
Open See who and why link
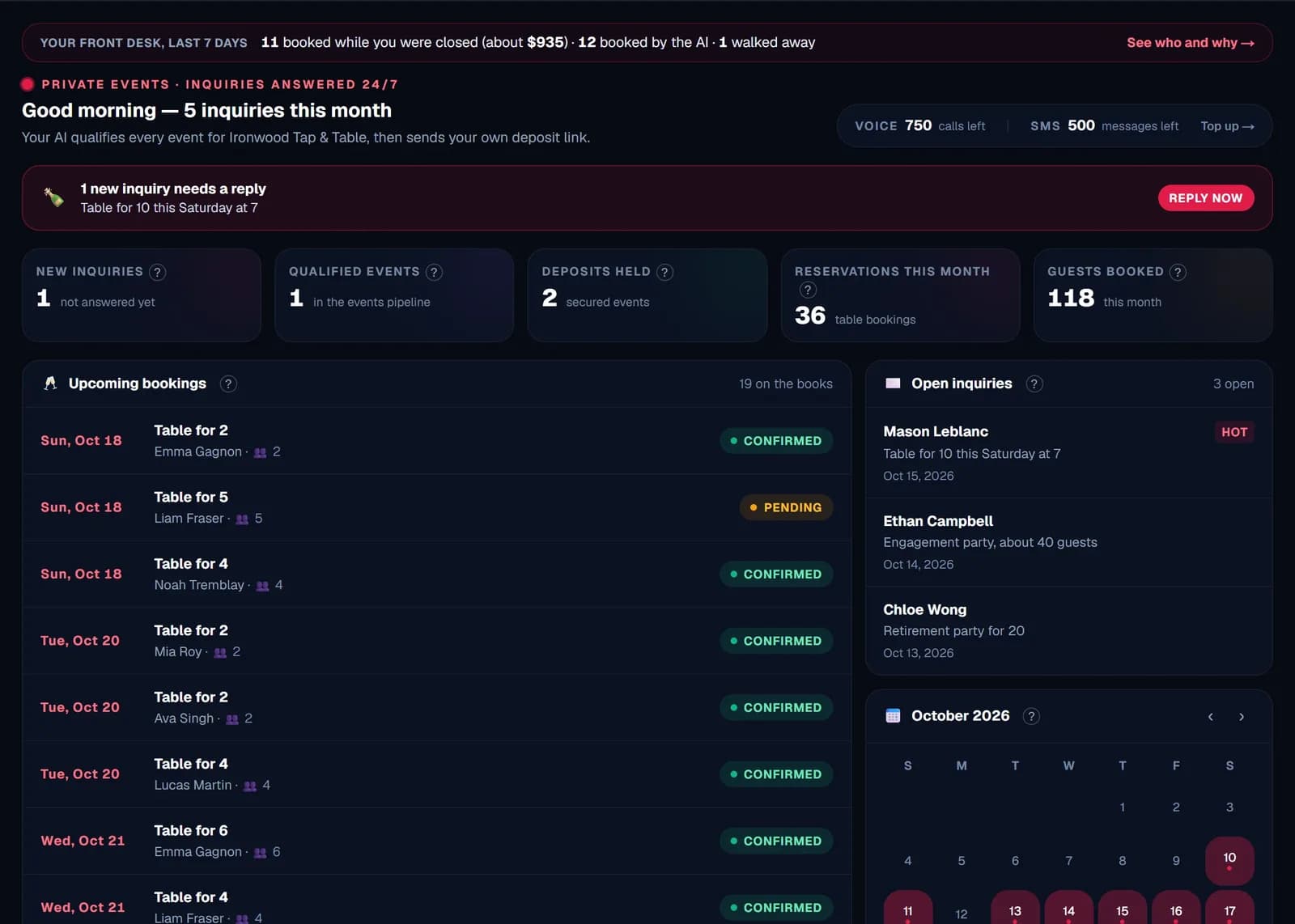1191,43
